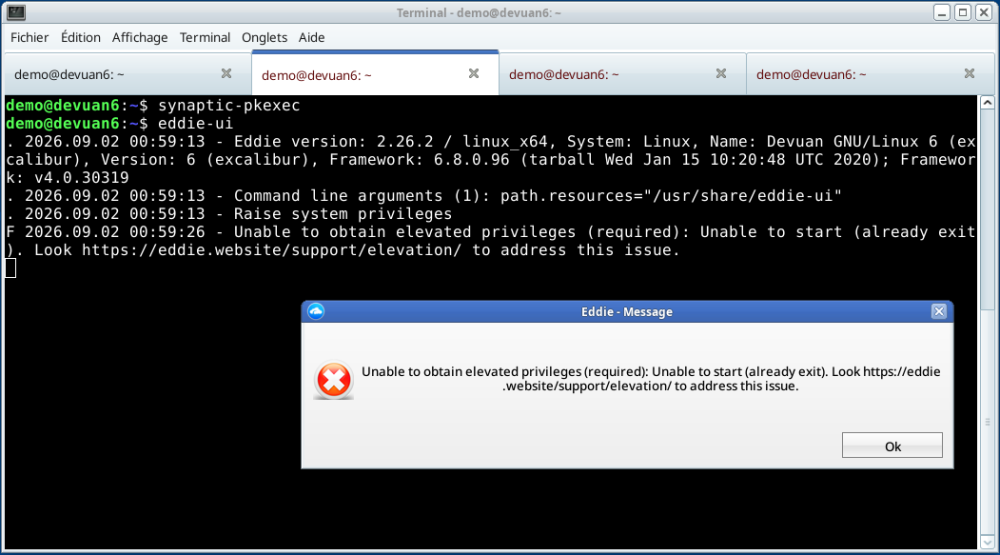Image resolution: width=1000 pixels, height=555 pixels.
Task: Click the terminal scrollbar up arrow
Action: click(987, 103)
